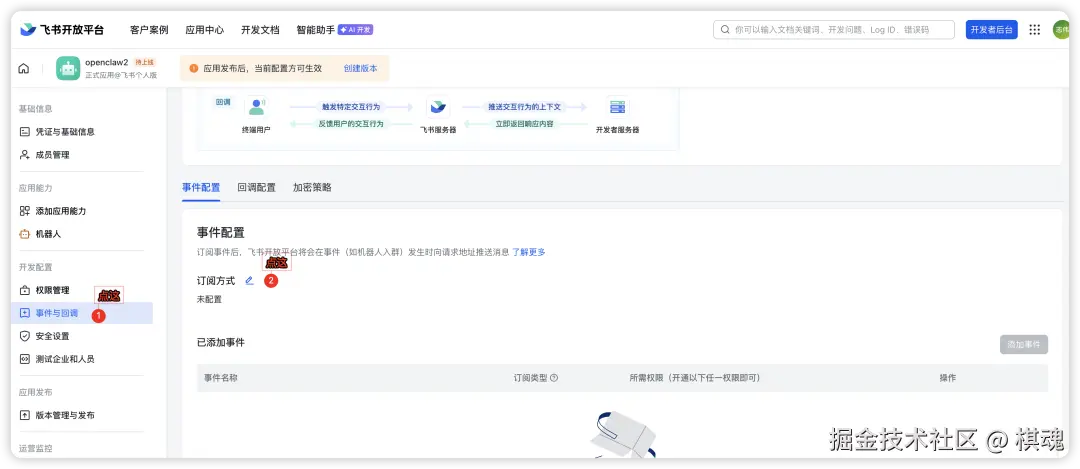This screenshot has height=469, width=1080.
Task: Switch to the 加密策略 tab
Action: [312, 187]
